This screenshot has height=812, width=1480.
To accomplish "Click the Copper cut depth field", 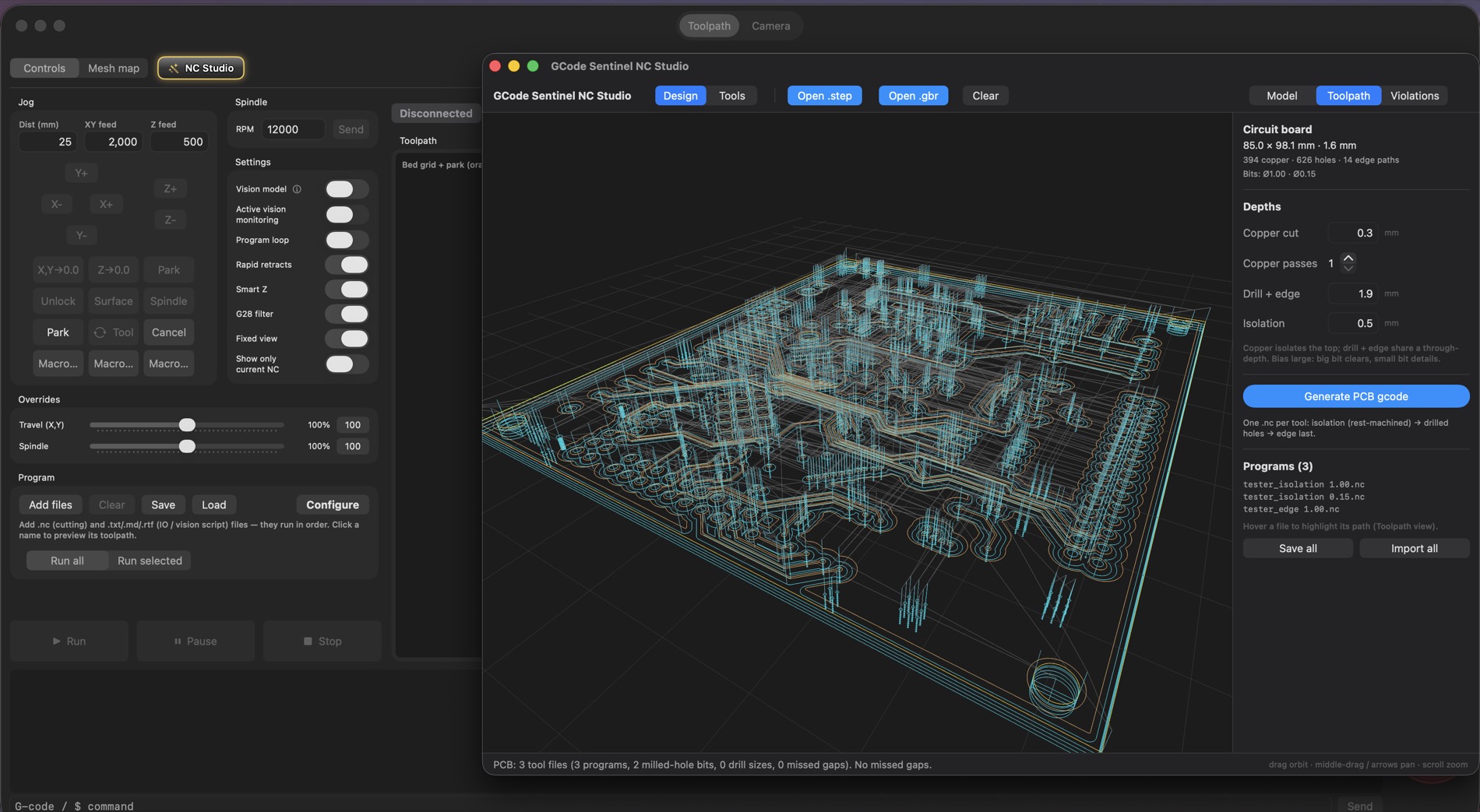I will click(x=1353, y=233).
